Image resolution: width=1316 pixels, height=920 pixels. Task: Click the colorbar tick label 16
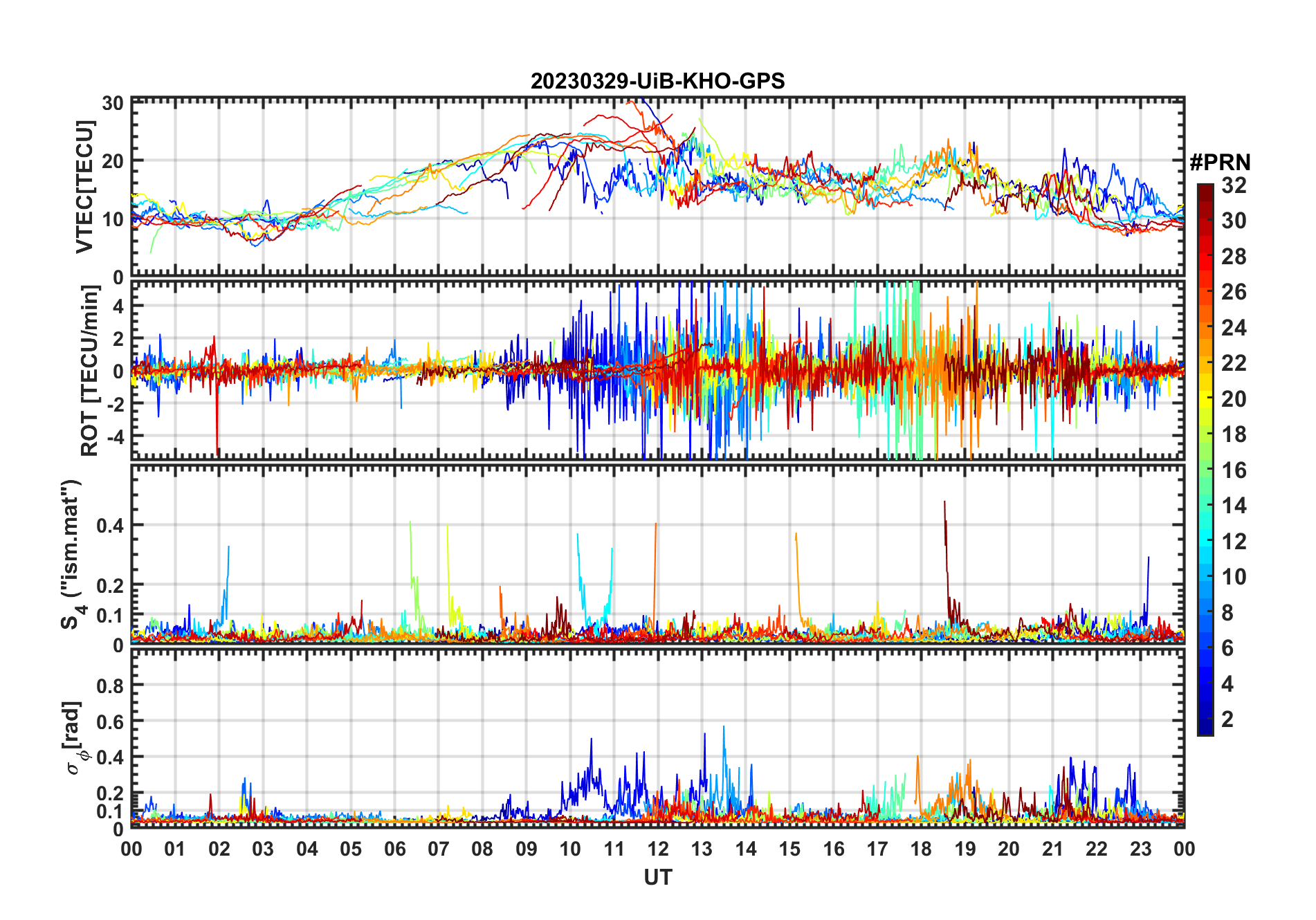point(1234,470)
